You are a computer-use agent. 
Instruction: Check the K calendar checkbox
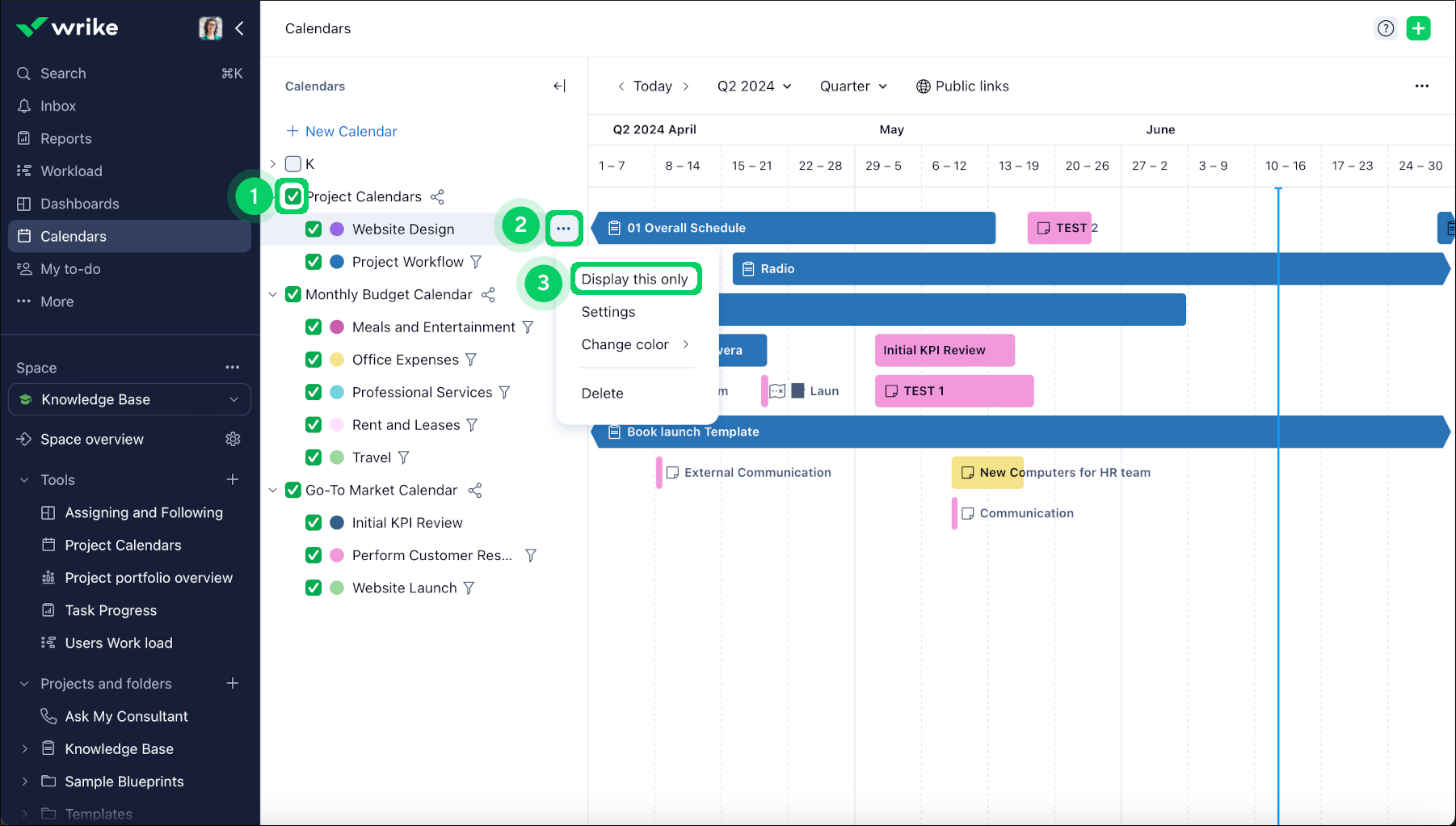[x=293, y=164]
